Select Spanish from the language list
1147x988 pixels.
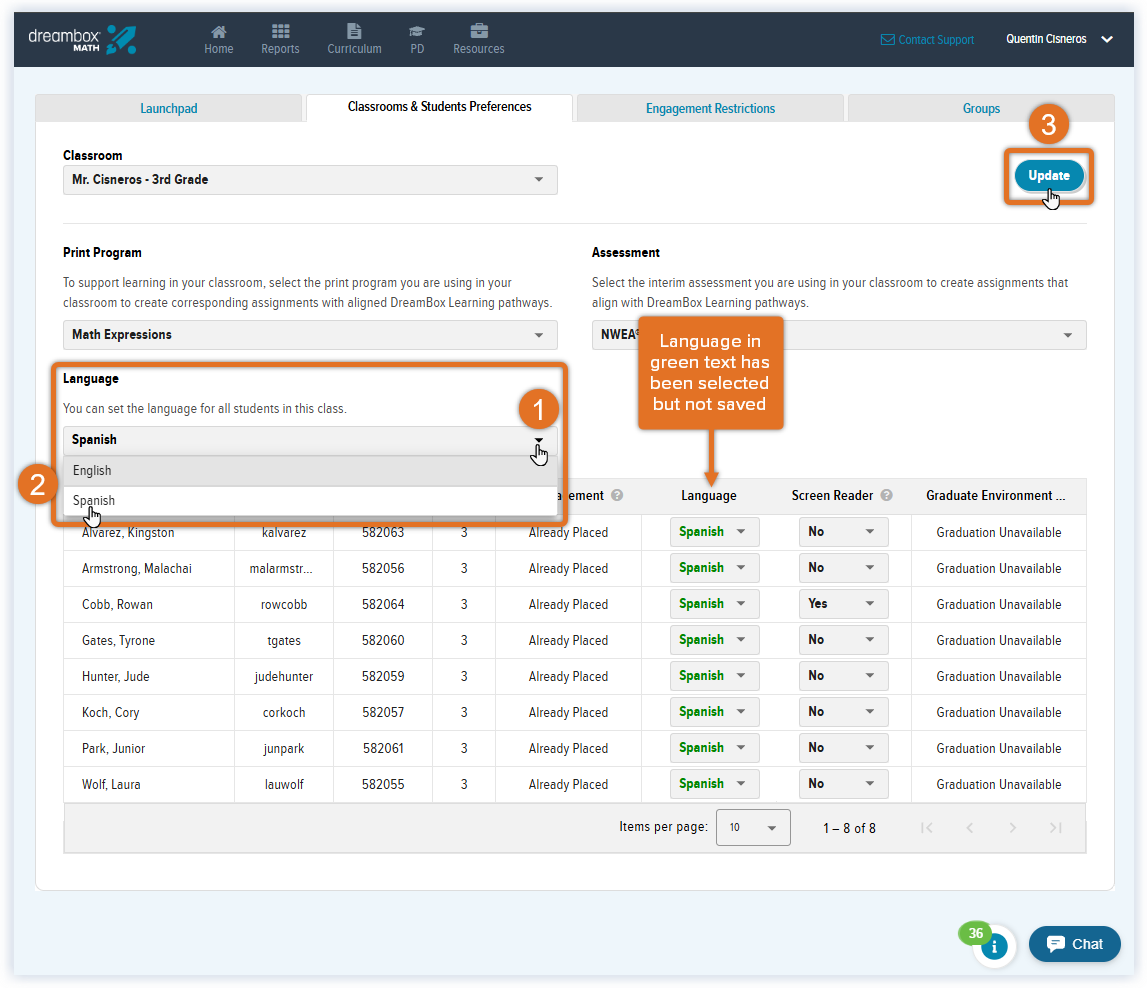pos(310,501)
